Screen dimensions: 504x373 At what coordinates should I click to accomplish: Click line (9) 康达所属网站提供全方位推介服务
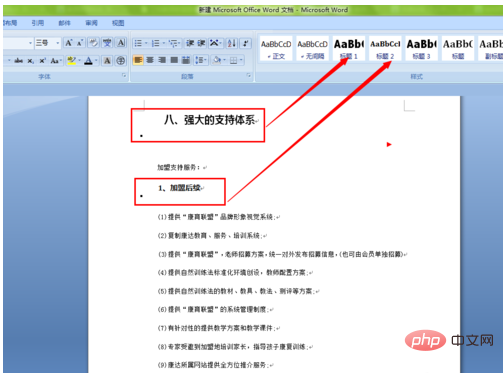click(213, 365)
